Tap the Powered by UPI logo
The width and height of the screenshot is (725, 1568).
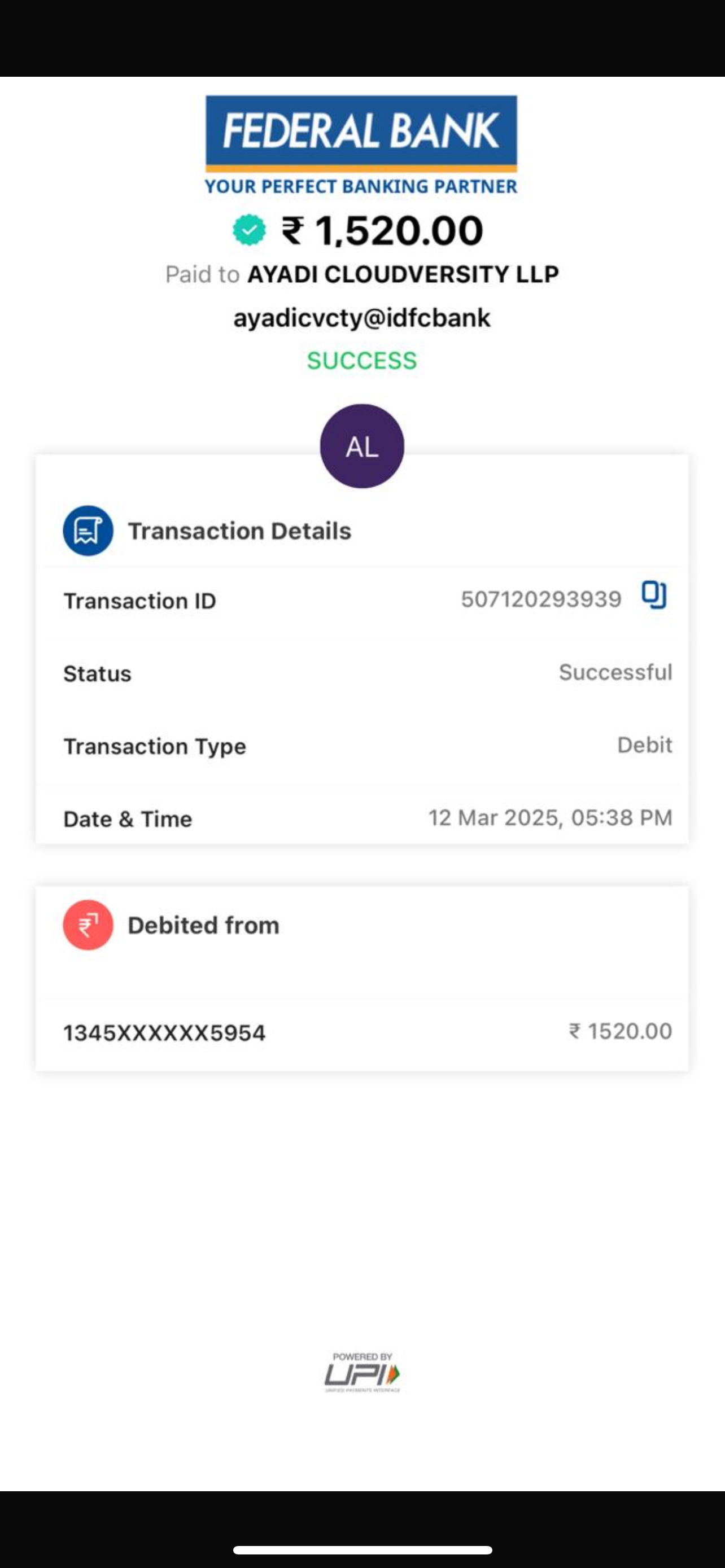tap(362, 1373)
